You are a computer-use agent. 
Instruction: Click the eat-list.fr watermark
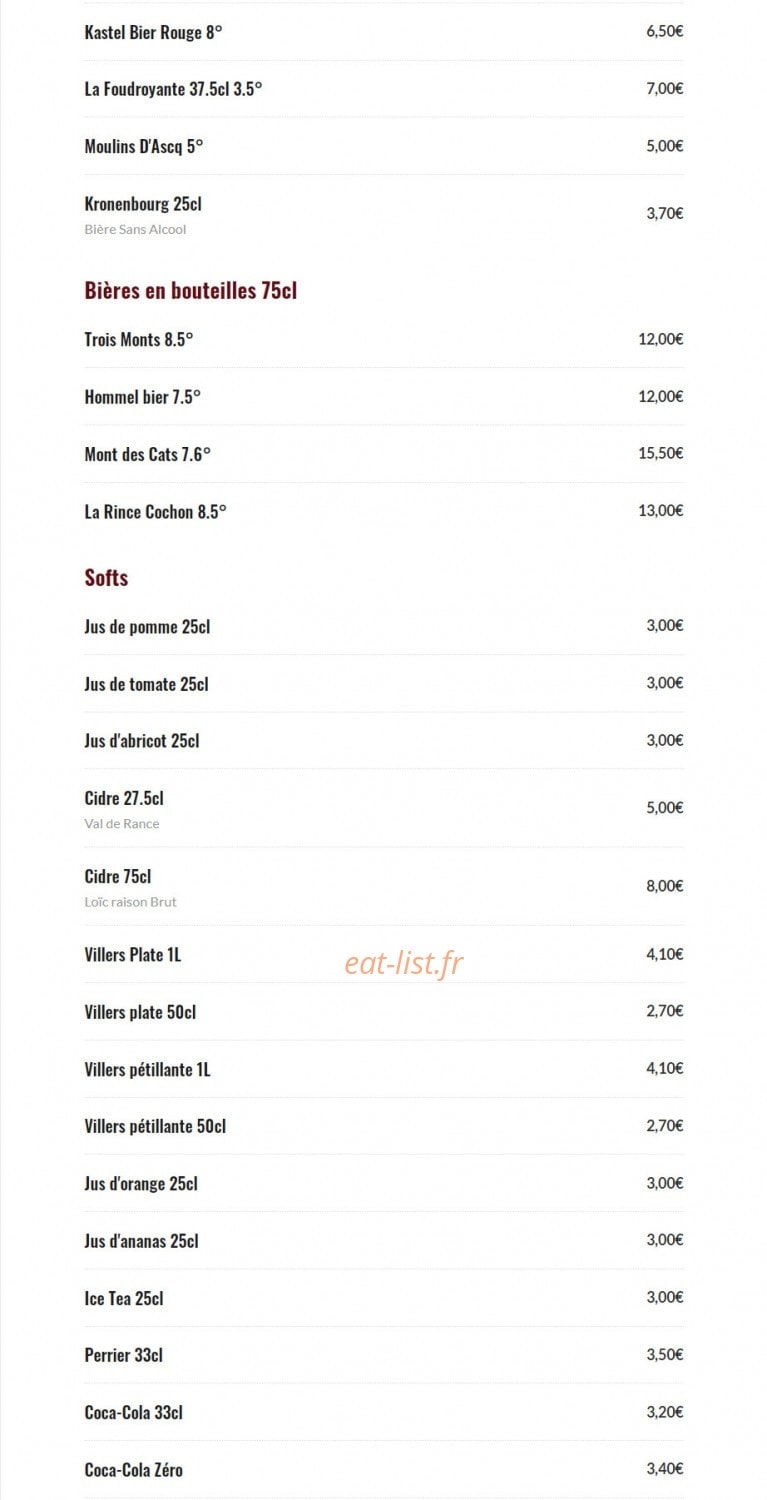[404, 962]
